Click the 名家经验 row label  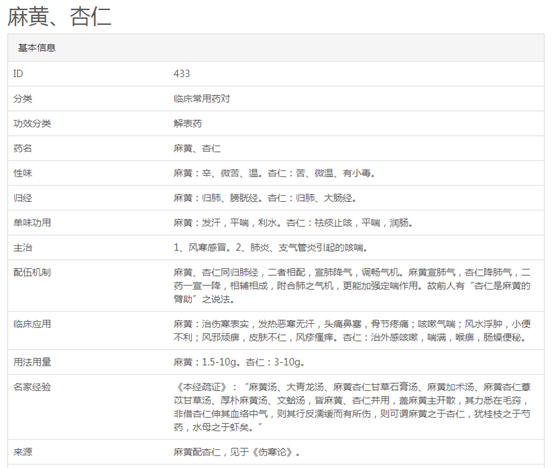coord(32,387)
